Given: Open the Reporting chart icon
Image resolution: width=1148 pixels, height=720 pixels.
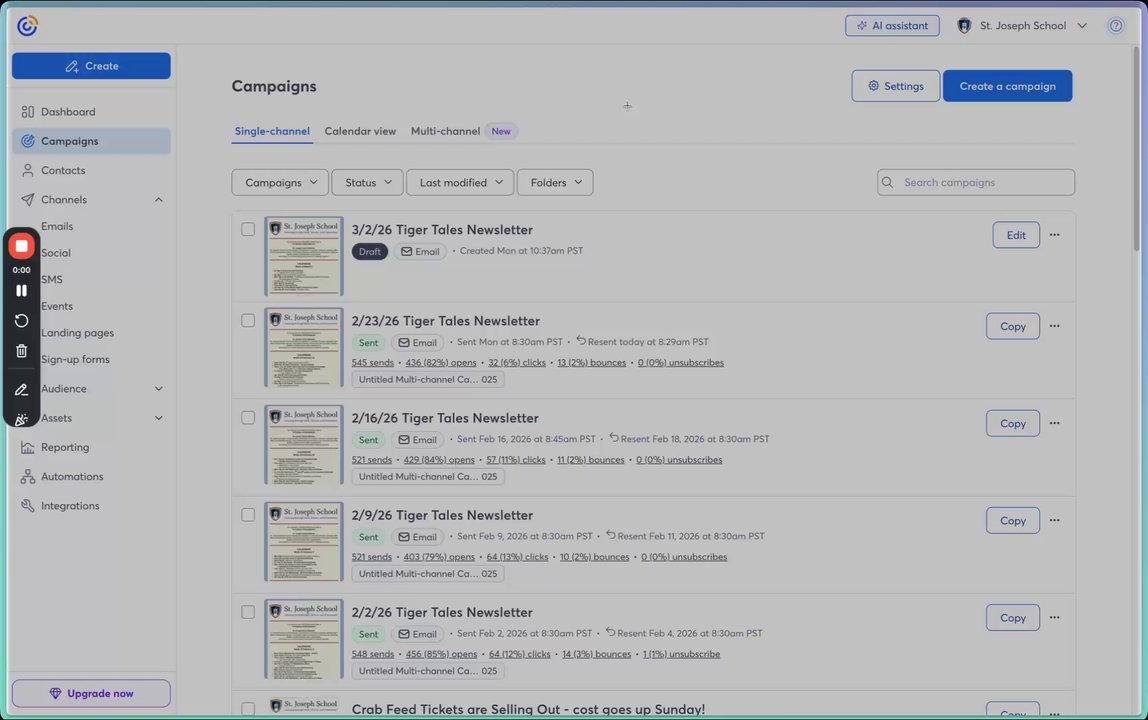Looking at the screenshot, I should point(28,447).
